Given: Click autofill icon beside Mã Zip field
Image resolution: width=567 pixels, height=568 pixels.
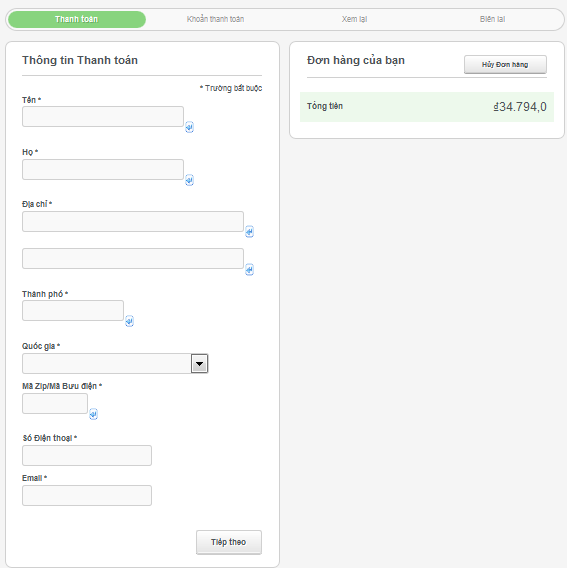Looking at the screenshot, I should click(93, 414).
